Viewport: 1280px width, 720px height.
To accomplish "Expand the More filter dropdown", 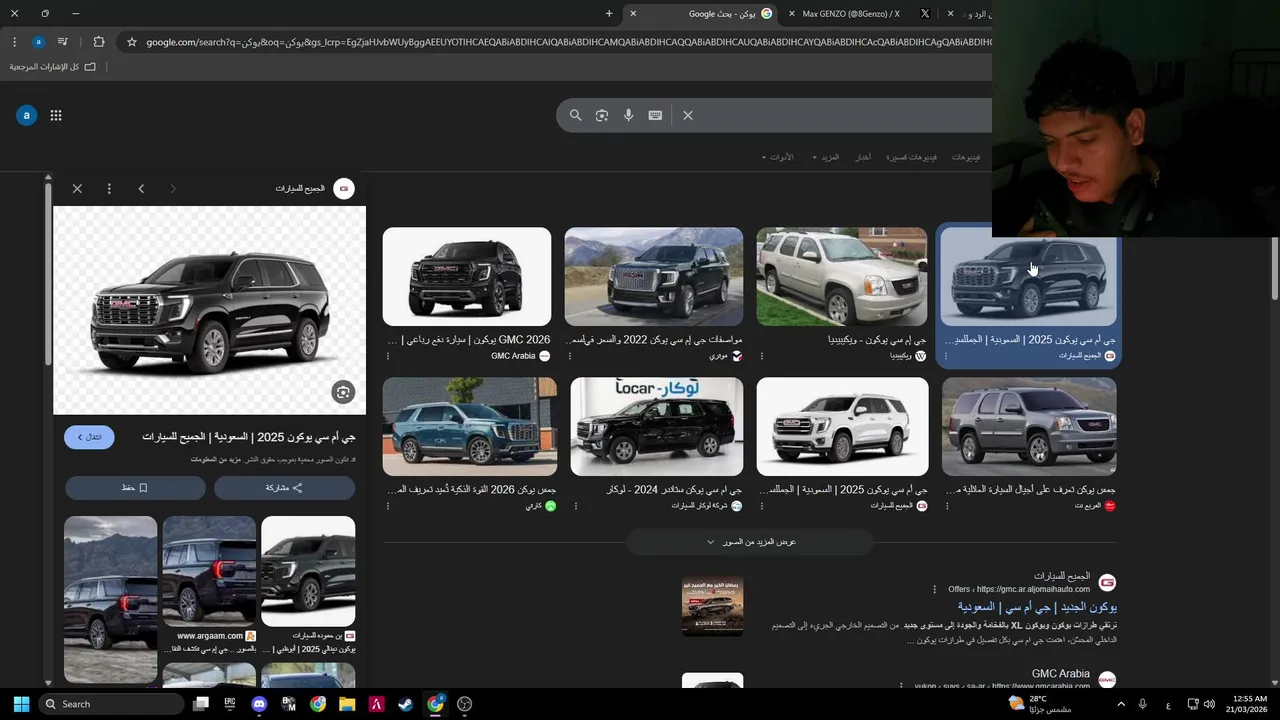I will 825,157.
